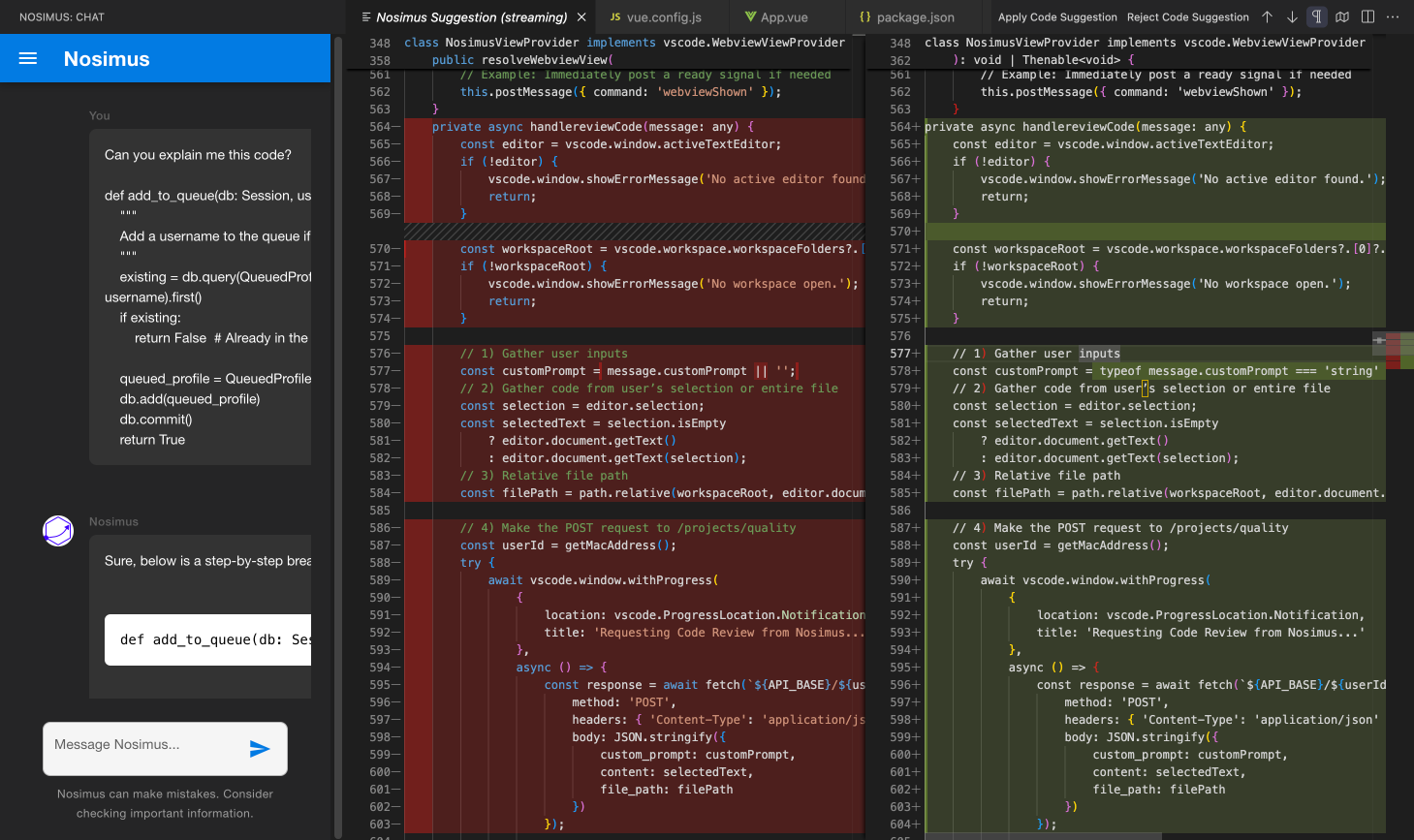Click the diff overview ruler change marker
Viewport: 1414px width, 840px height.
[1393, 351]
